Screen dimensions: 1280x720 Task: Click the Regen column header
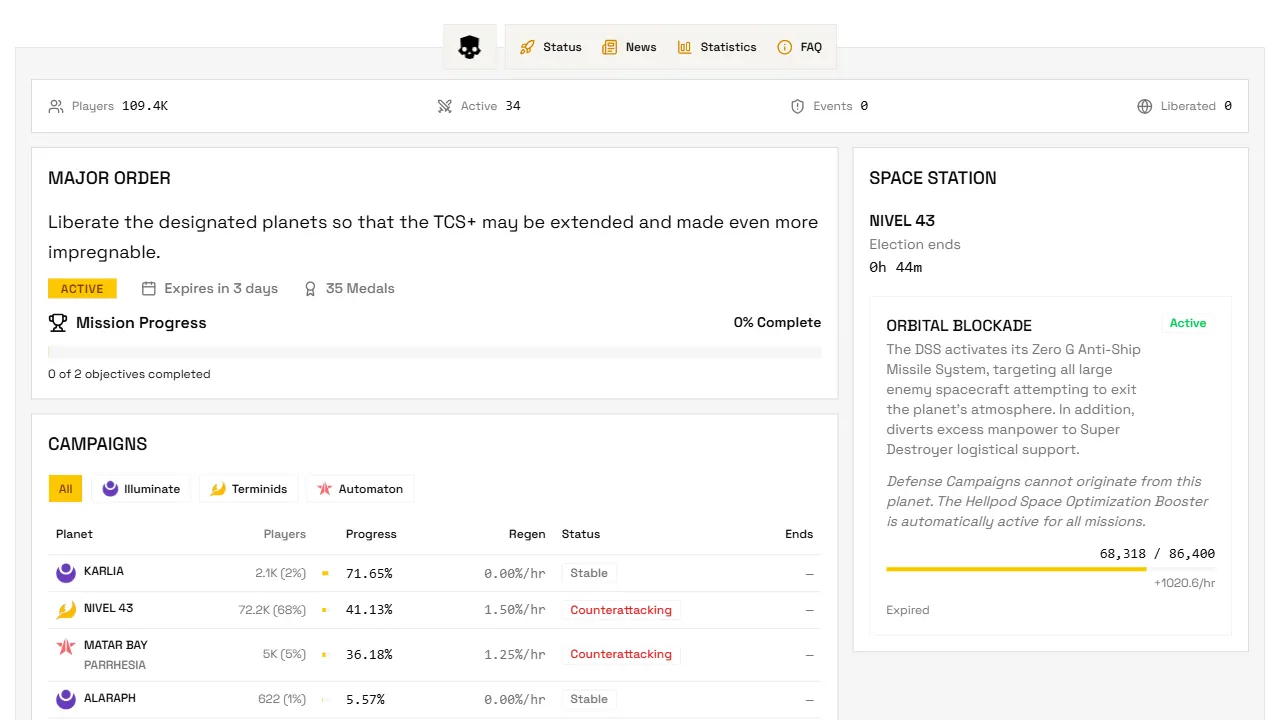[x=527, y=534]
